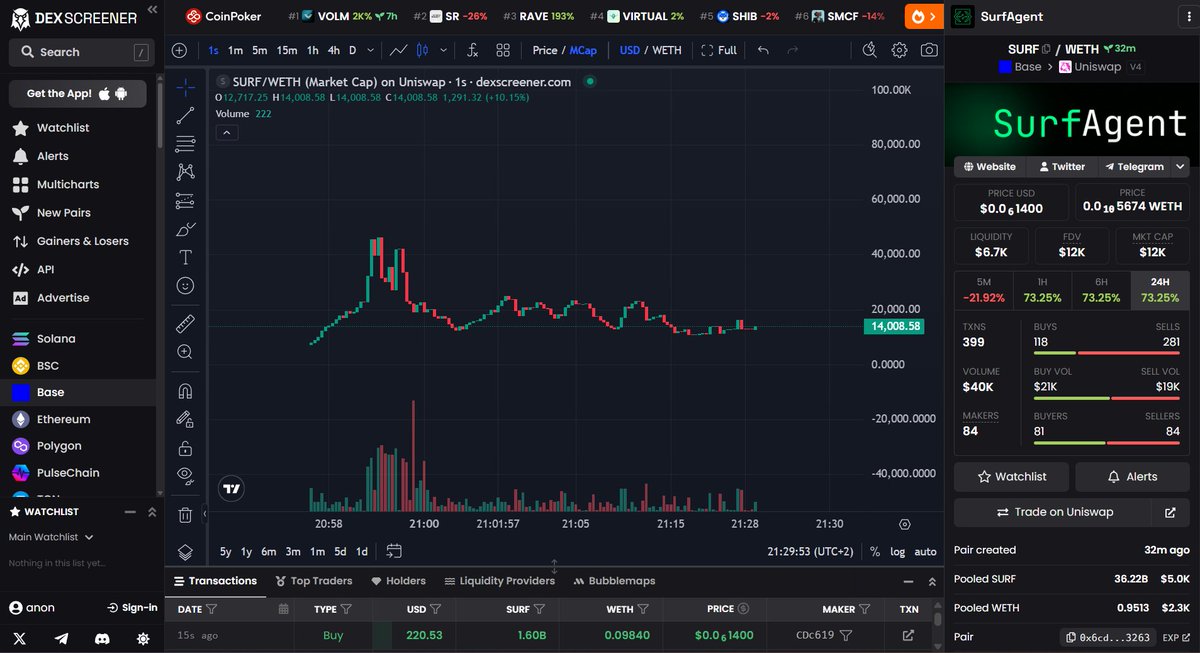Image resolution: width=1200 pixels, height=653 pixels.
Task: Expand the social links dropdown arrow
Action: [x=1181, y=167]
